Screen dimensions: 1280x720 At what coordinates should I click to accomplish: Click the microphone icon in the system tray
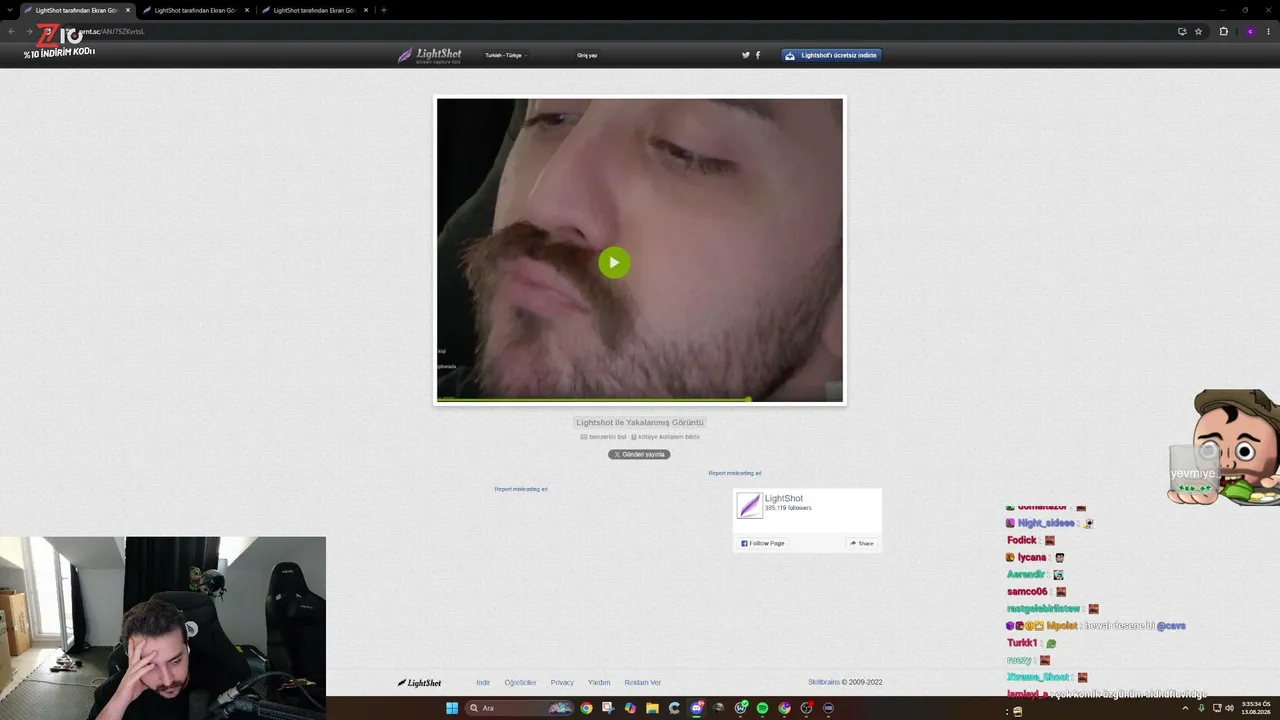click(x=1201, y=708)
